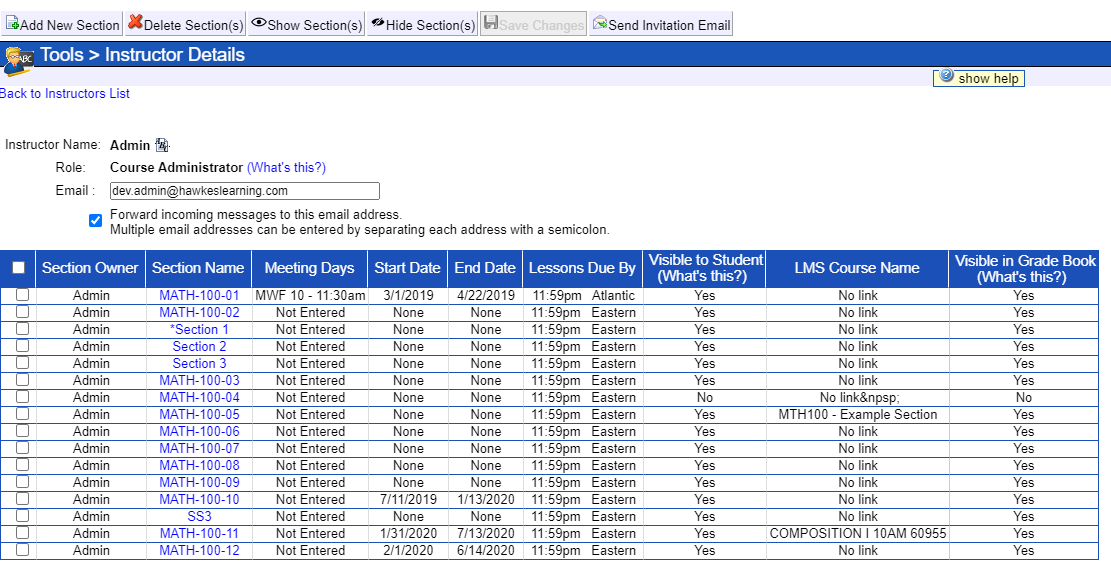Click the Instructor Details header logo icon

pyautogui.click(x=19, y=59)
